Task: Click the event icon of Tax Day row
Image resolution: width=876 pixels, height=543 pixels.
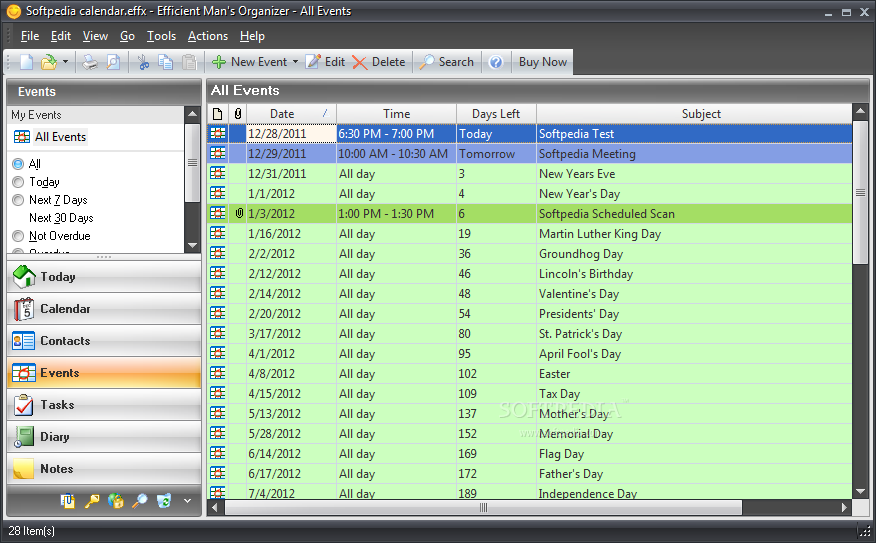Action: pos(218,393)
